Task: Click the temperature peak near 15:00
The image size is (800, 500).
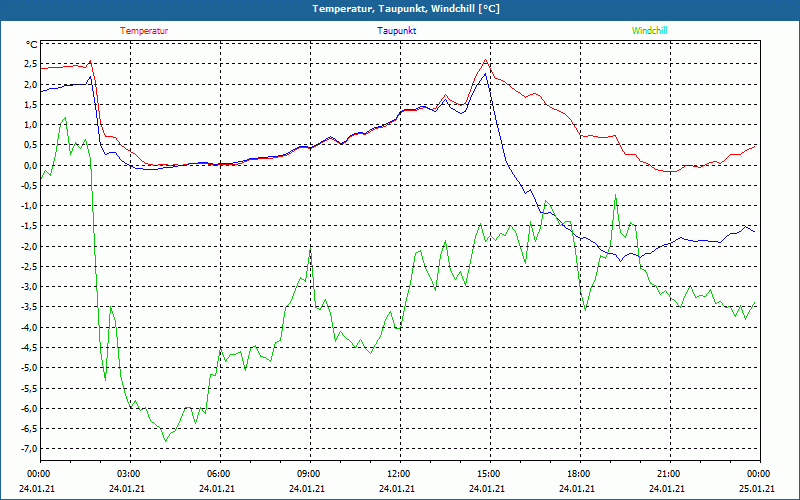Action: [485, 60]
